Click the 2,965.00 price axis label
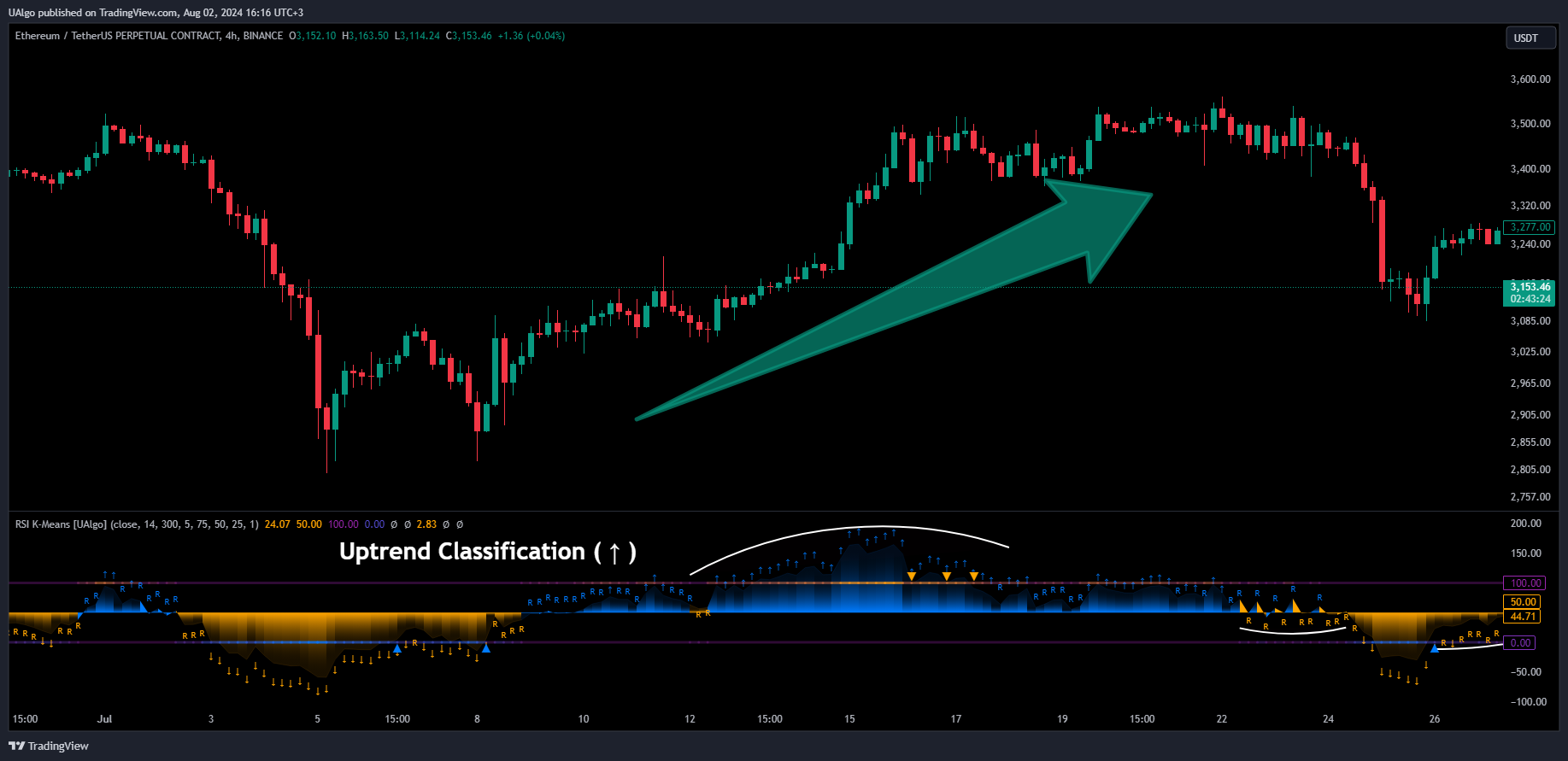This screenshot has height=761, width=1568. pos(1530,383)
